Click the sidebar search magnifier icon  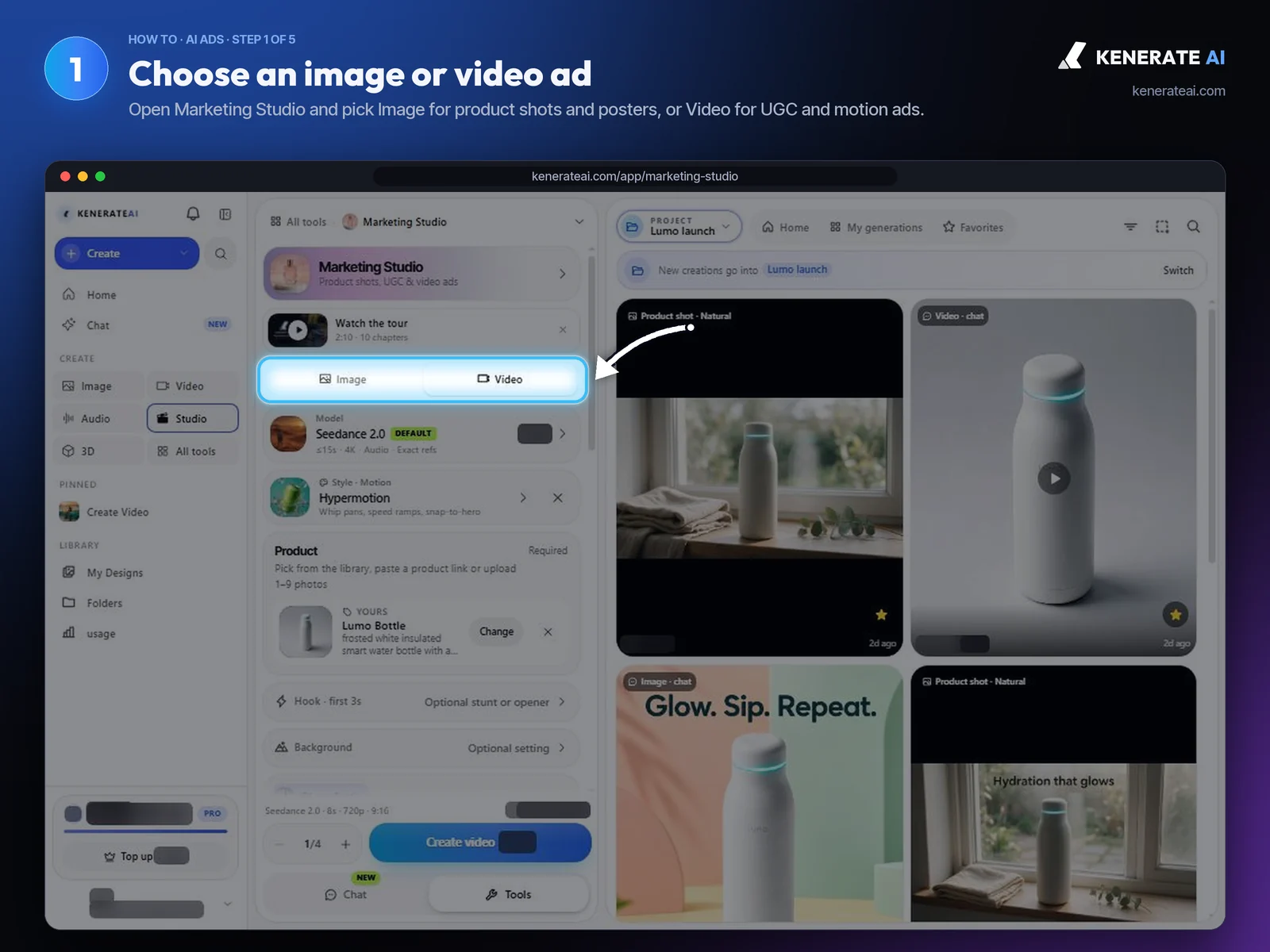[x=221, y=254]
